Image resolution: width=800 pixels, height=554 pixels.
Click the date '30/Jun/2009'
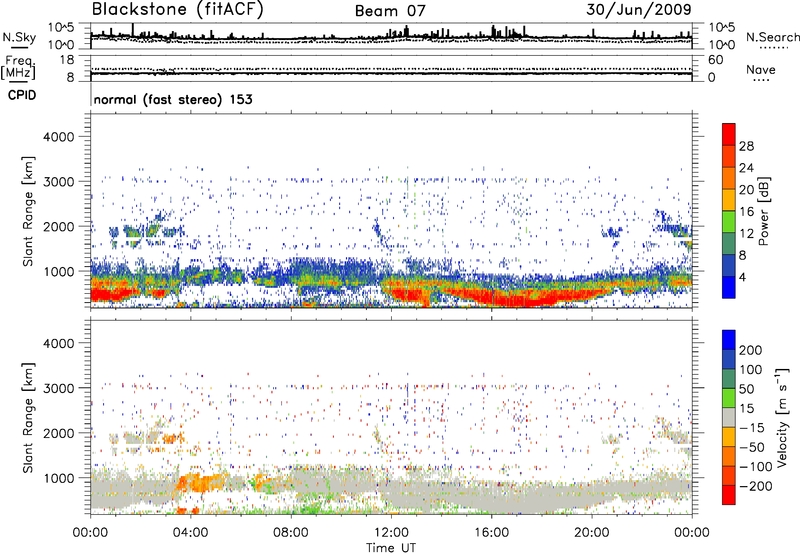tap(639, 10)
